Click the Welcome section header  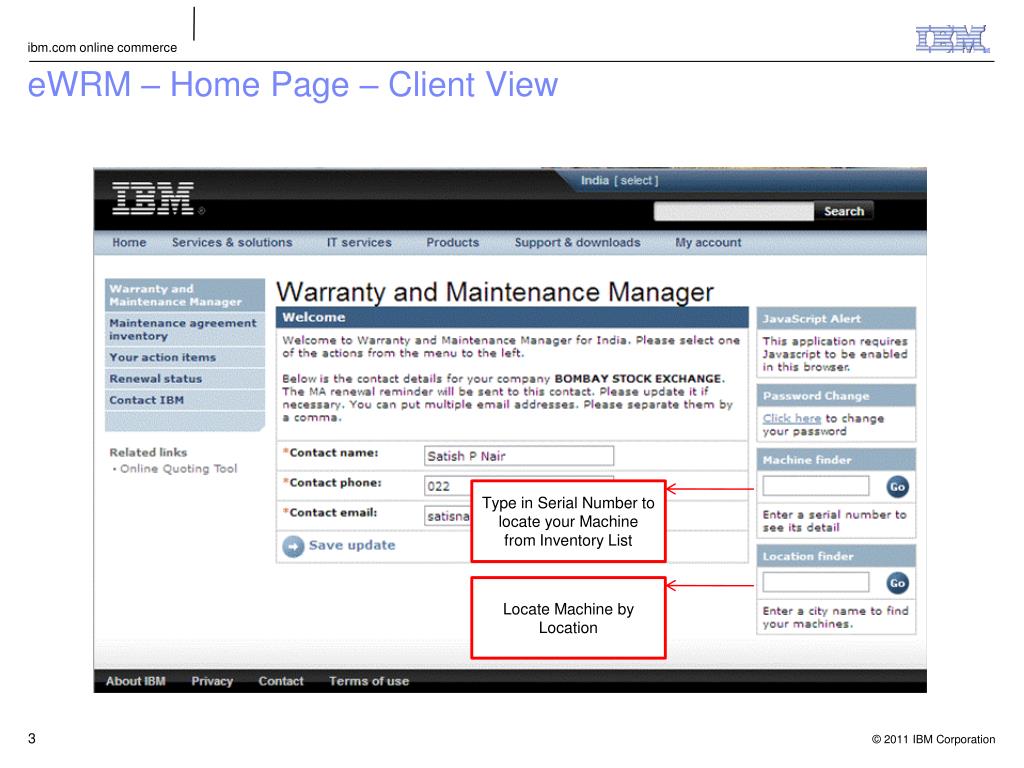(512, 317)
